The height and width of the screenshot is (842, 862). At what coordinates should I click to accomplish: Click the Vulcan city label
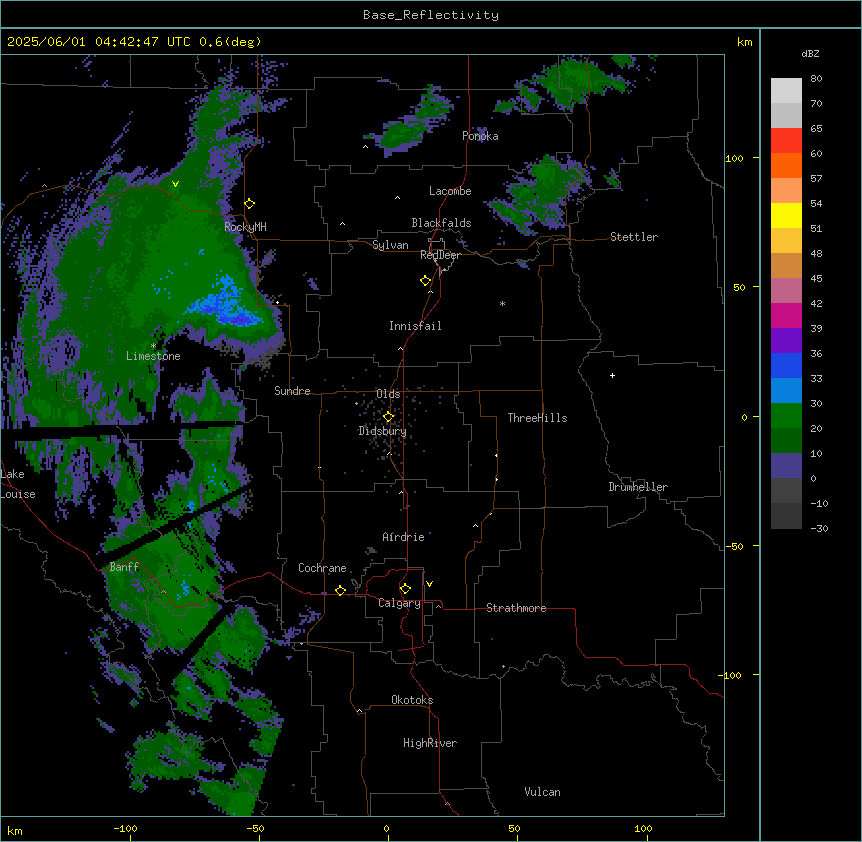tap(543, 792)
